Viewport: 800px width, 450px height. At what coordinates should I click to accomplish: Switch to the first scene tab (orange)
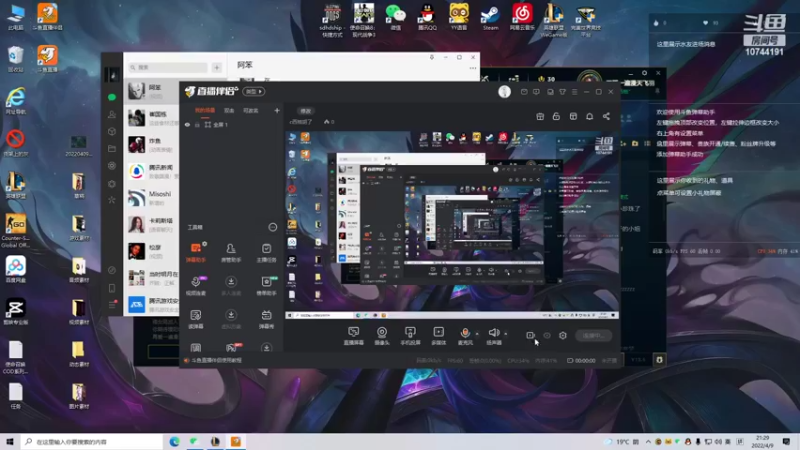pyautogui.click(x=205, y=110)
